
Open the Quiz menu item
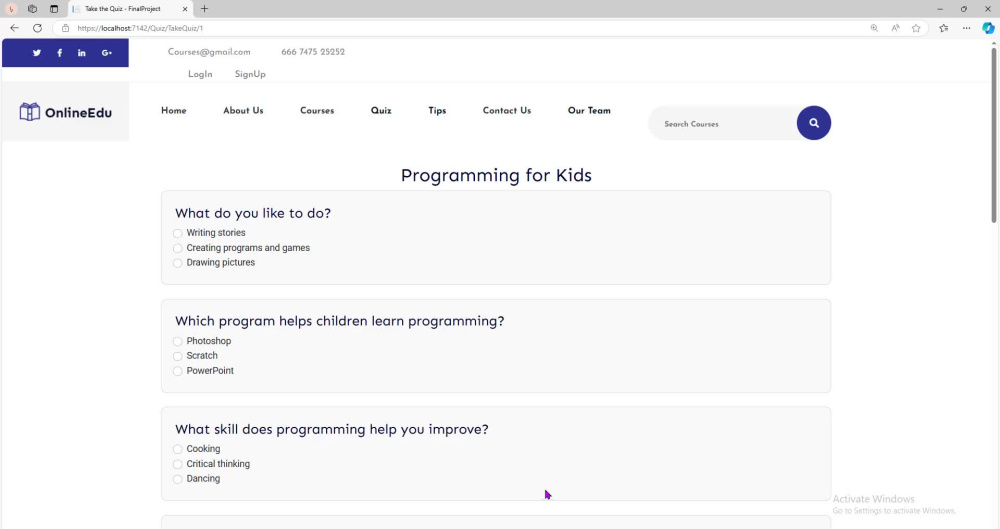click(x=381, y=110)
